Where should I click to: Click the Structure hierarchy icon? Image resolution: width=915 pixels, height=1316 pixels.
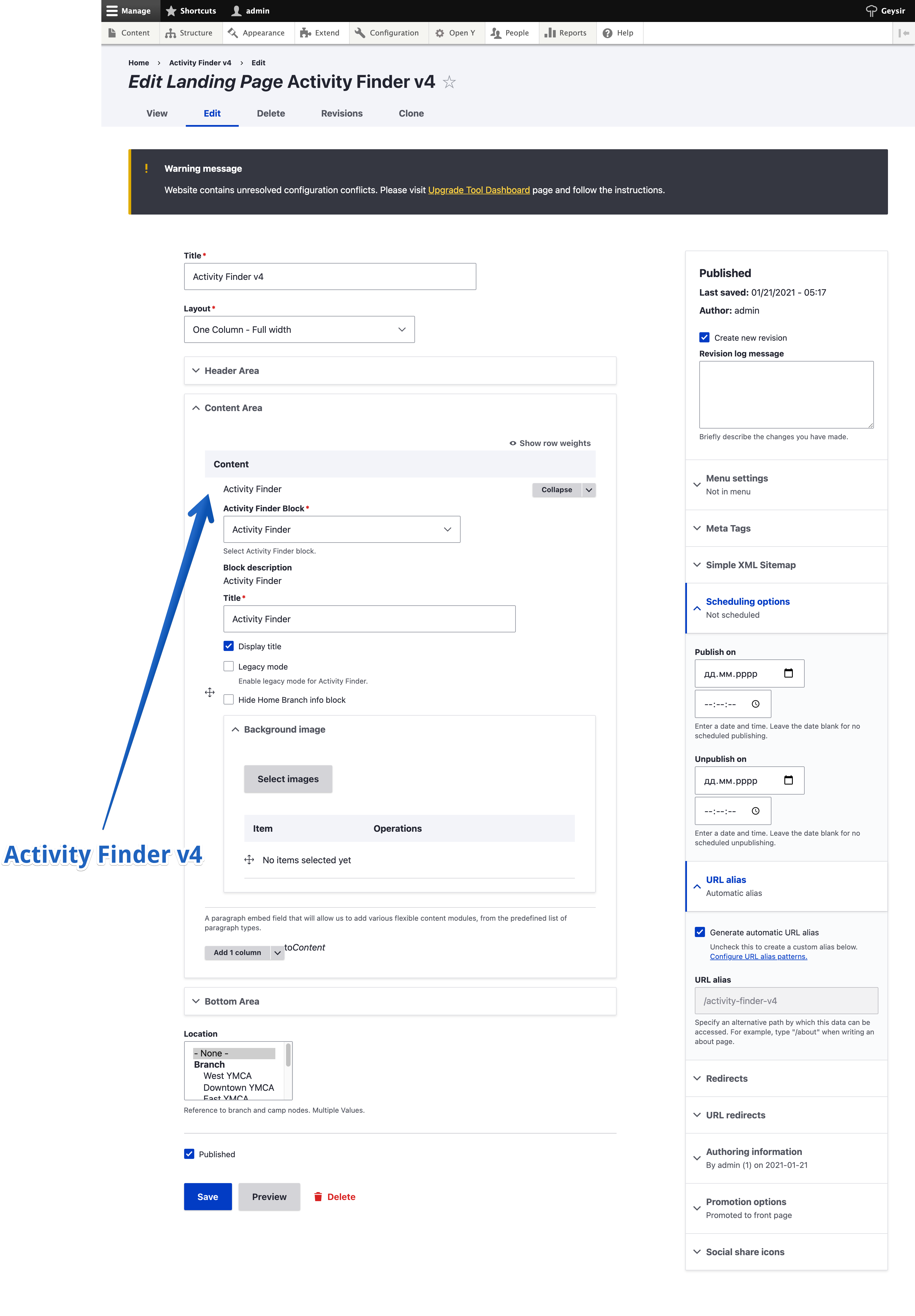(170, 33)
